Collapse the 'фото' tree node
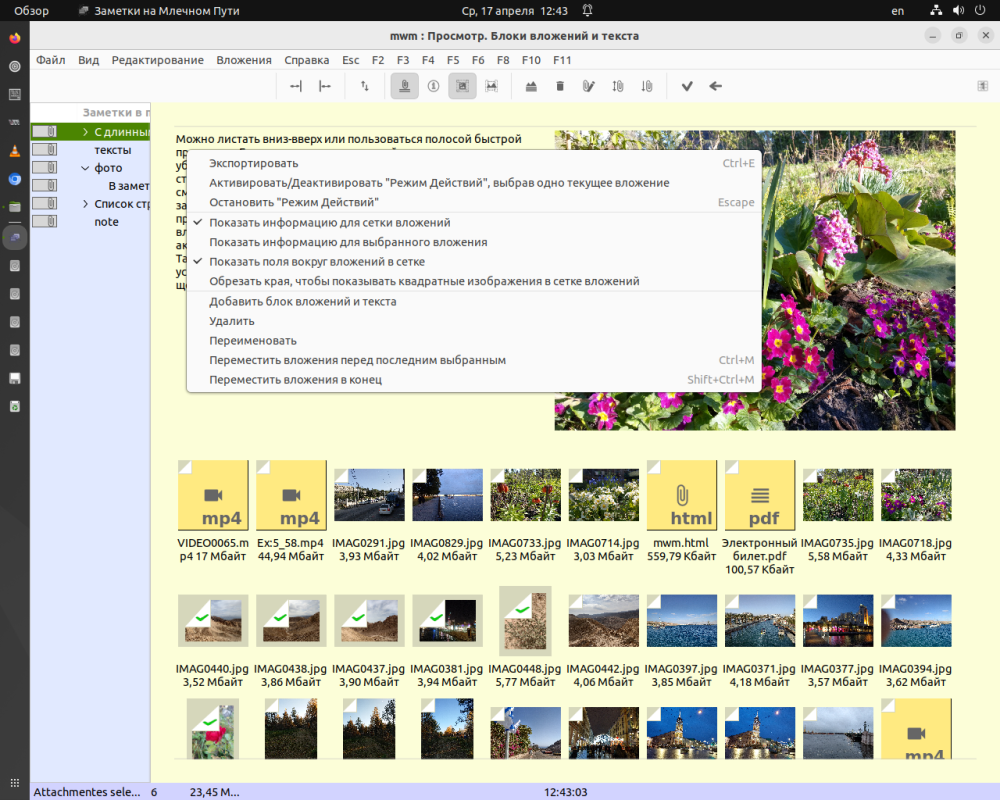This screenshot has height=800, width=1000. (x=86, y=168)
